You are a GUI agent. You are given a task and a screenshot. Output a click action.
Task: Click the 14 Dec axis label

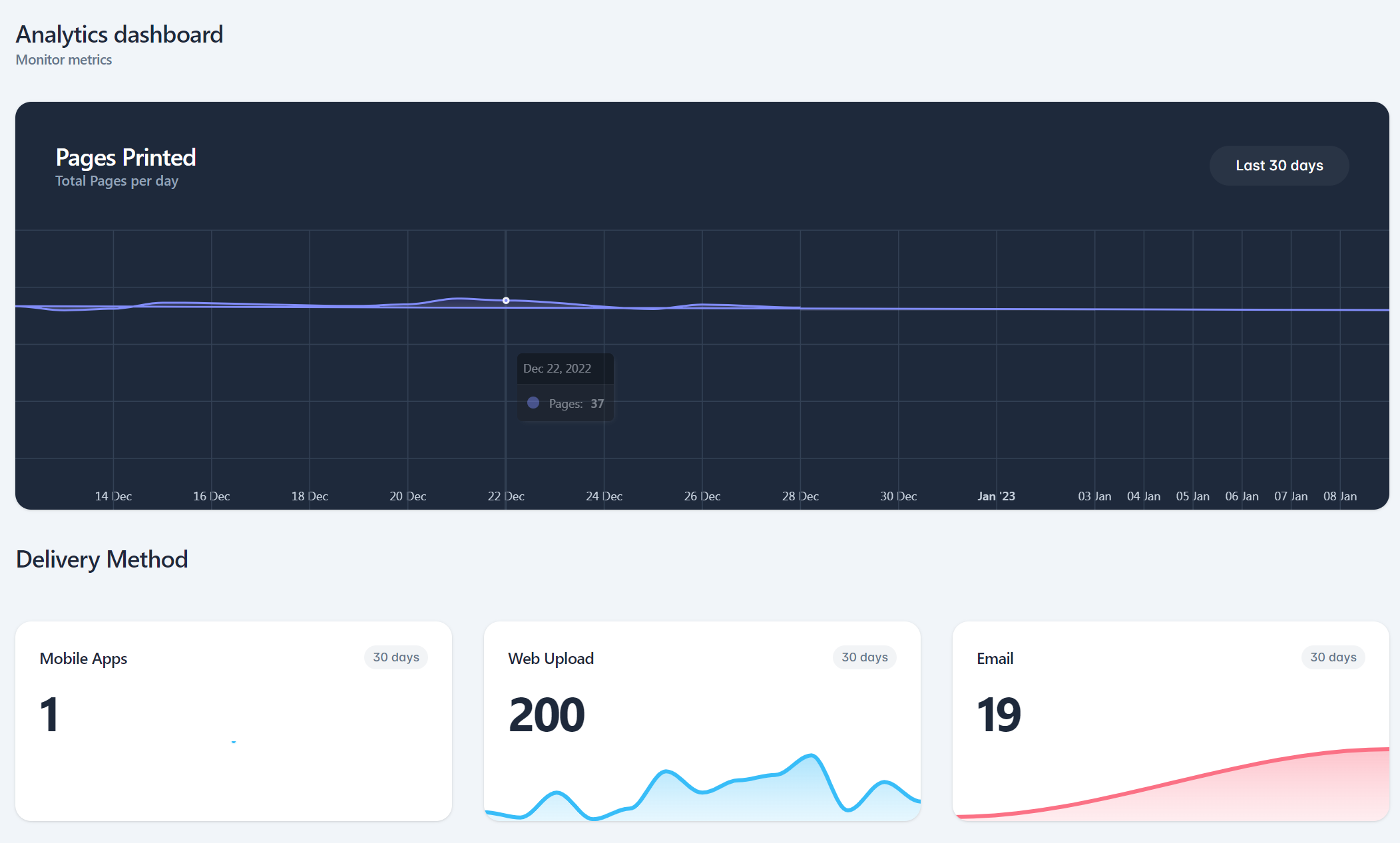point(113,496)
